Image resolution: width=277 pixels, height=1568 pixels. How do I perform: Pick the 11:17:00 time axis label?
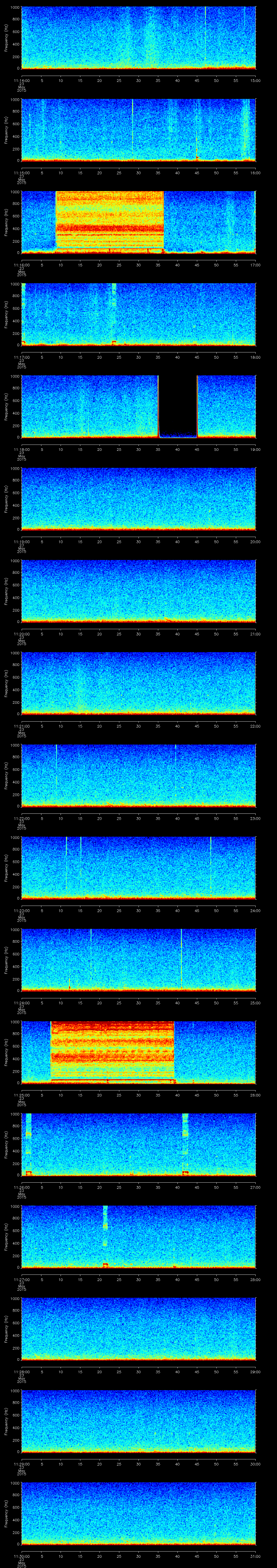click(x=21, y=357)
